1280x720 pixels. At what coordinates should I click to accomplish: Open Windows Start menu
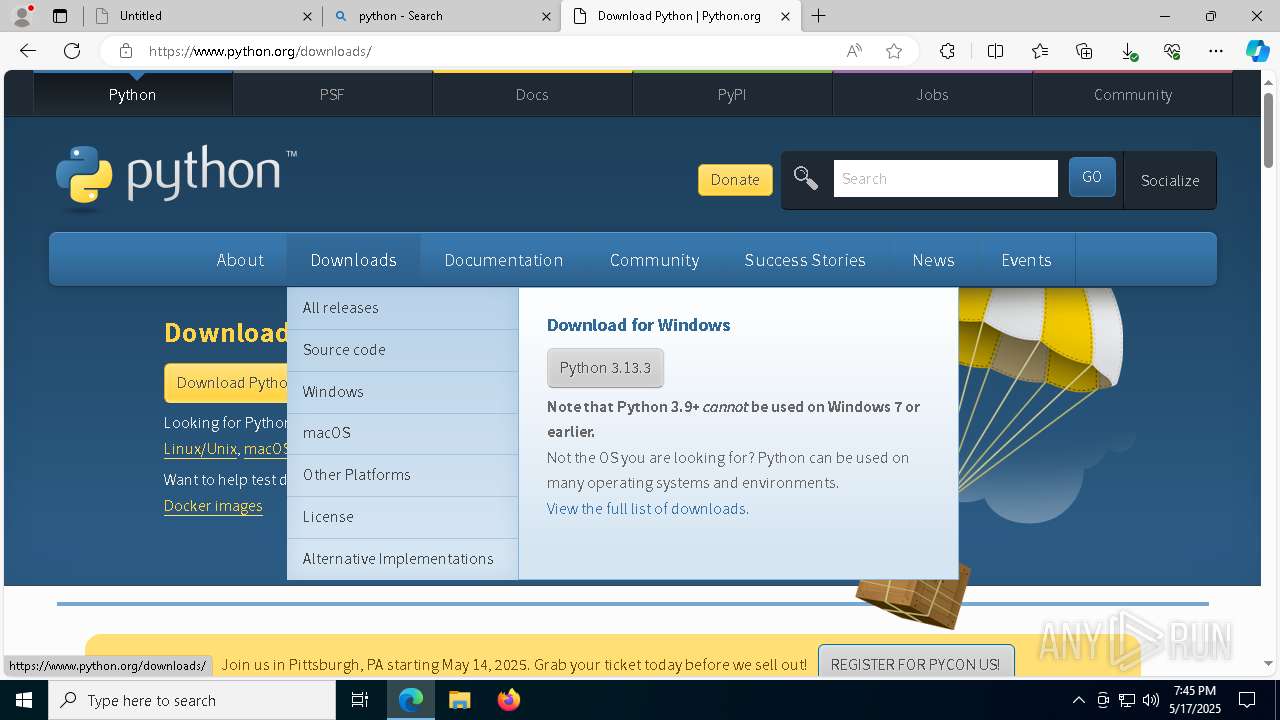[x=24, y=700]
